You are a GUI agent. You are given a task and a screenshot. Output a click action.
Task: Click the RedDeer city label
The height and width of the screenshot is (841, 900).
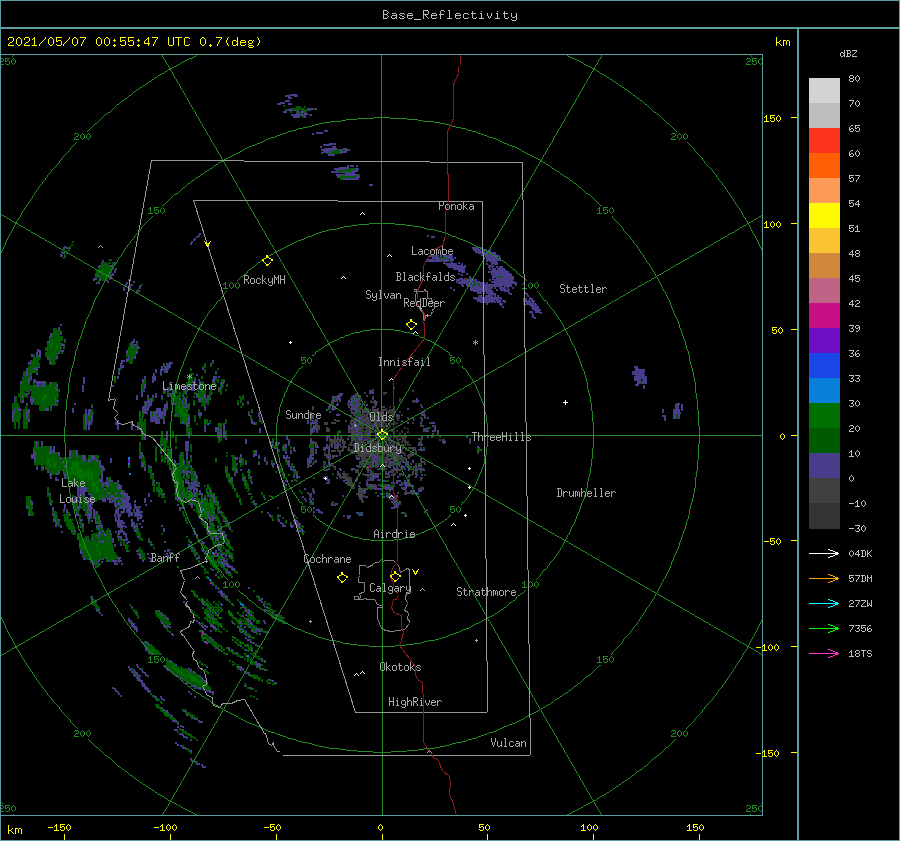(x=424, y=303)
